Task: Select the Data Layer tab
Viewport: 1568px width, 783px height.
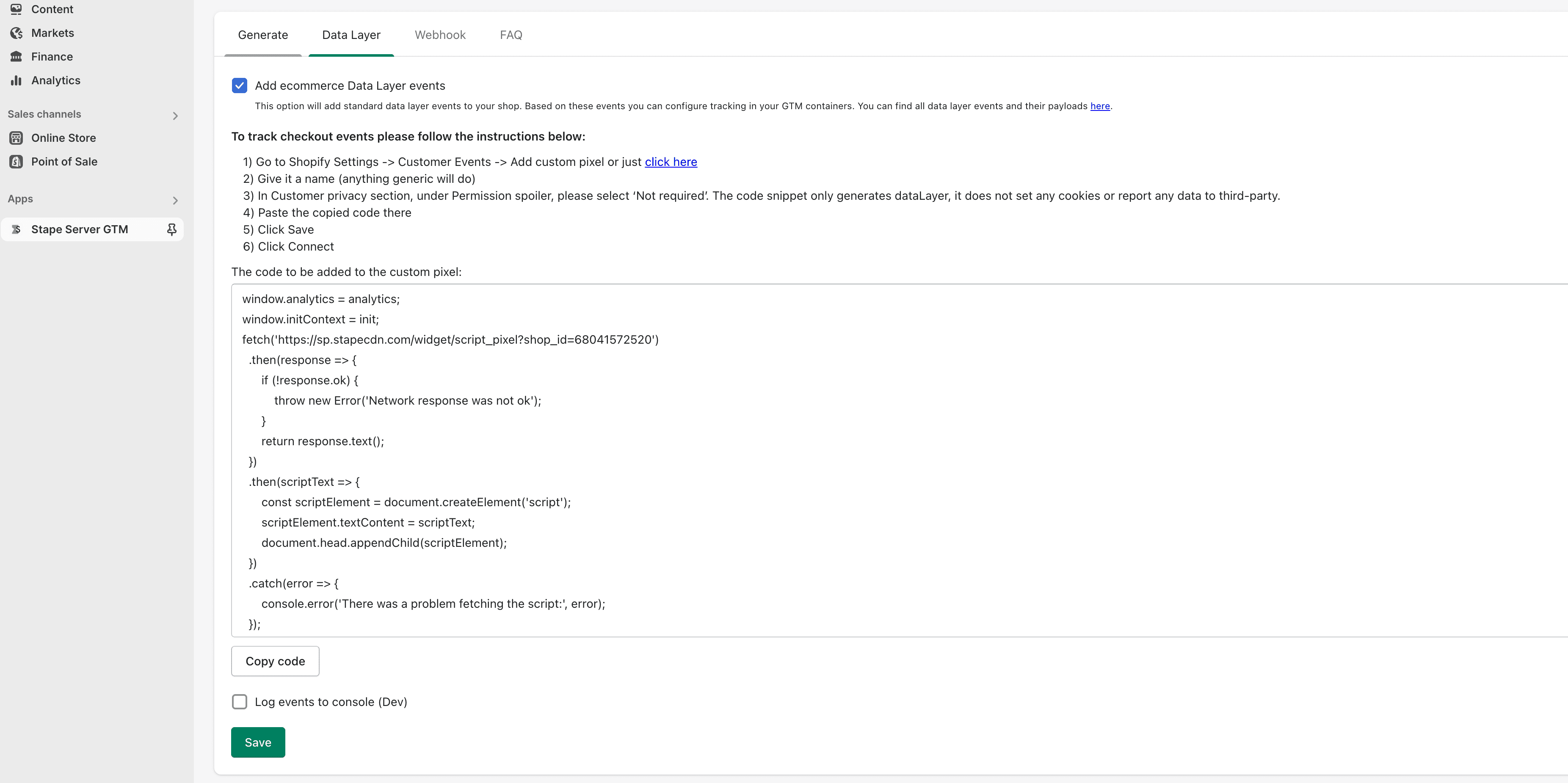Action: pyautogui.click(x=351, y=35)
